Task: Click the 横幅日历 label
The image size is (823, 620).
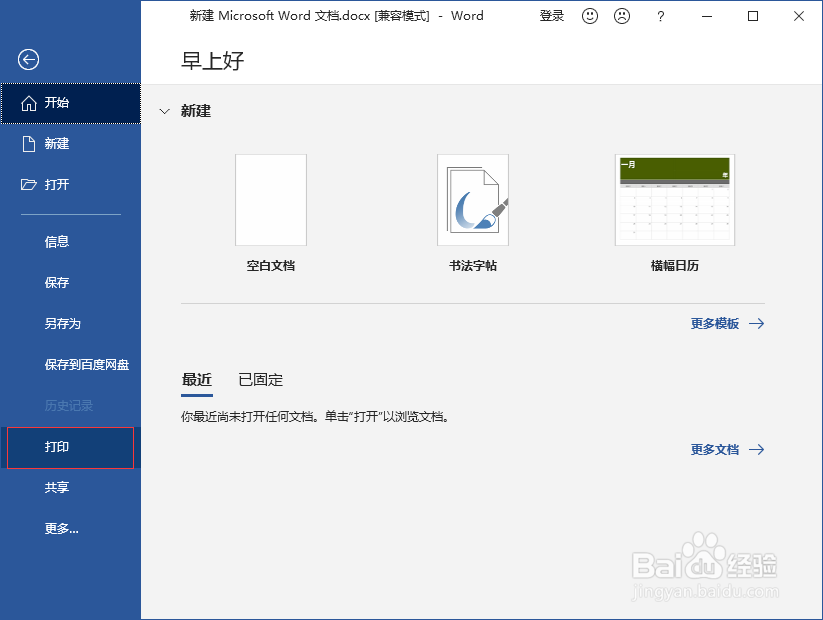Action: point(675,266)
